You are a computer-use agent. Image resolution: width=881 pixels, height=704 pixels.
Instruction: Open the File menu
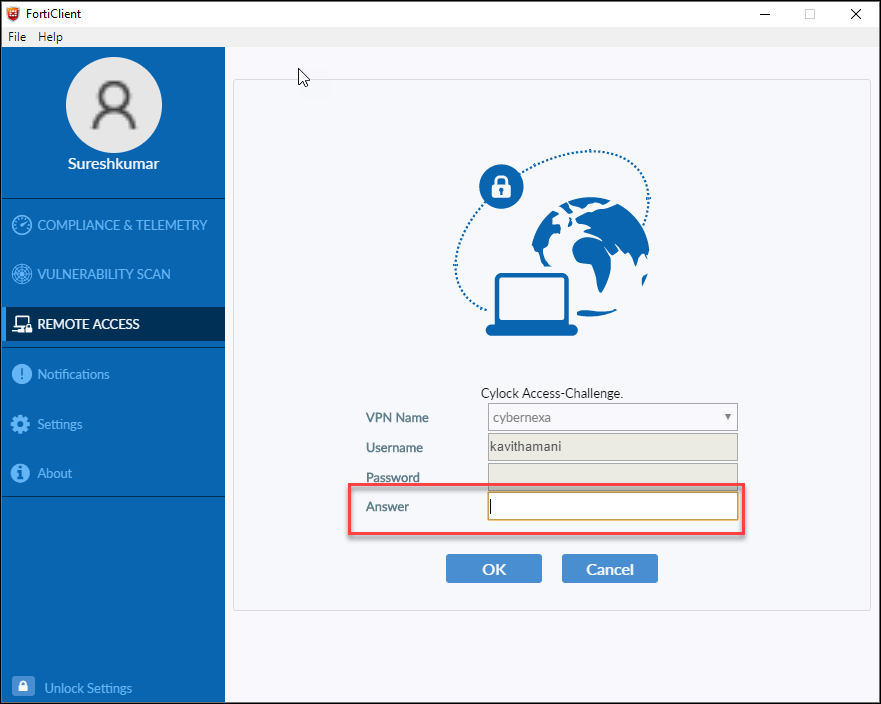17,37
